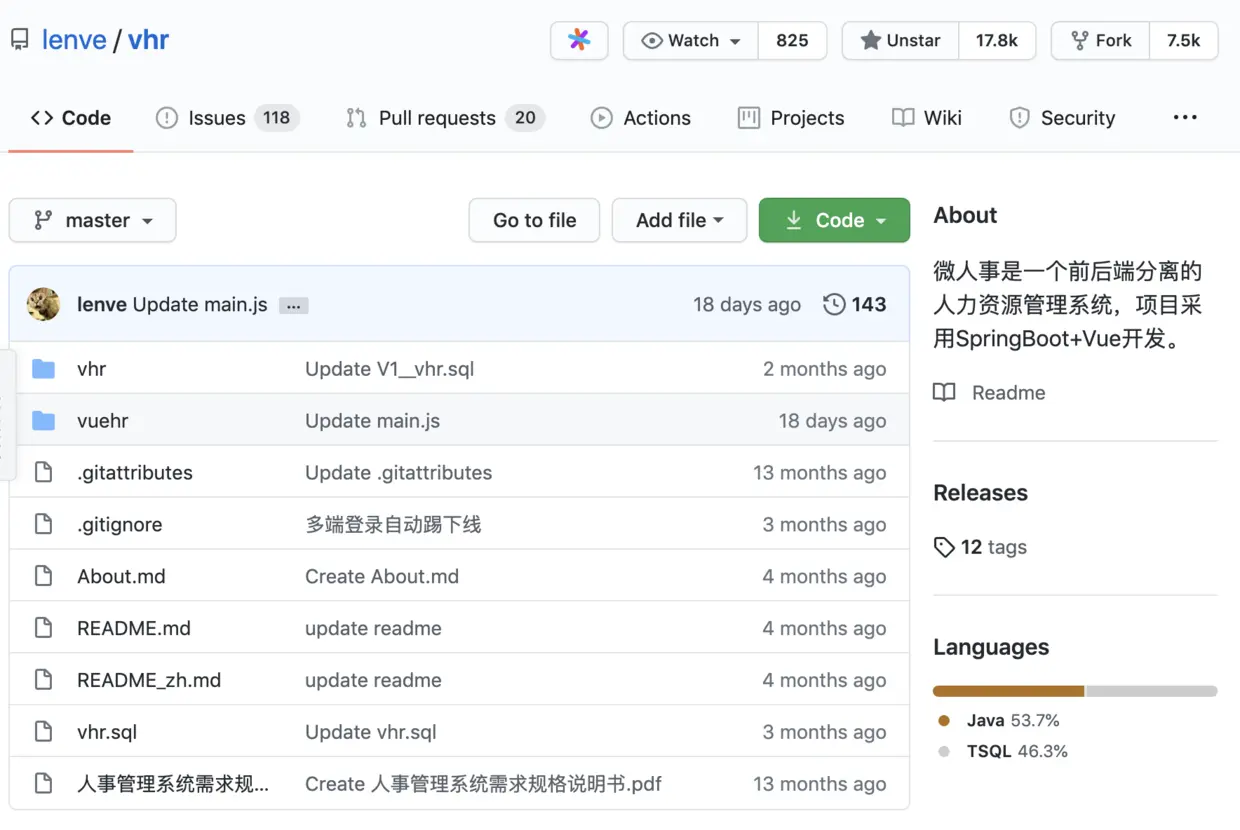Open the vuehr folder
The height and width of the screenshot is (830, 1240).
[102, 421]
